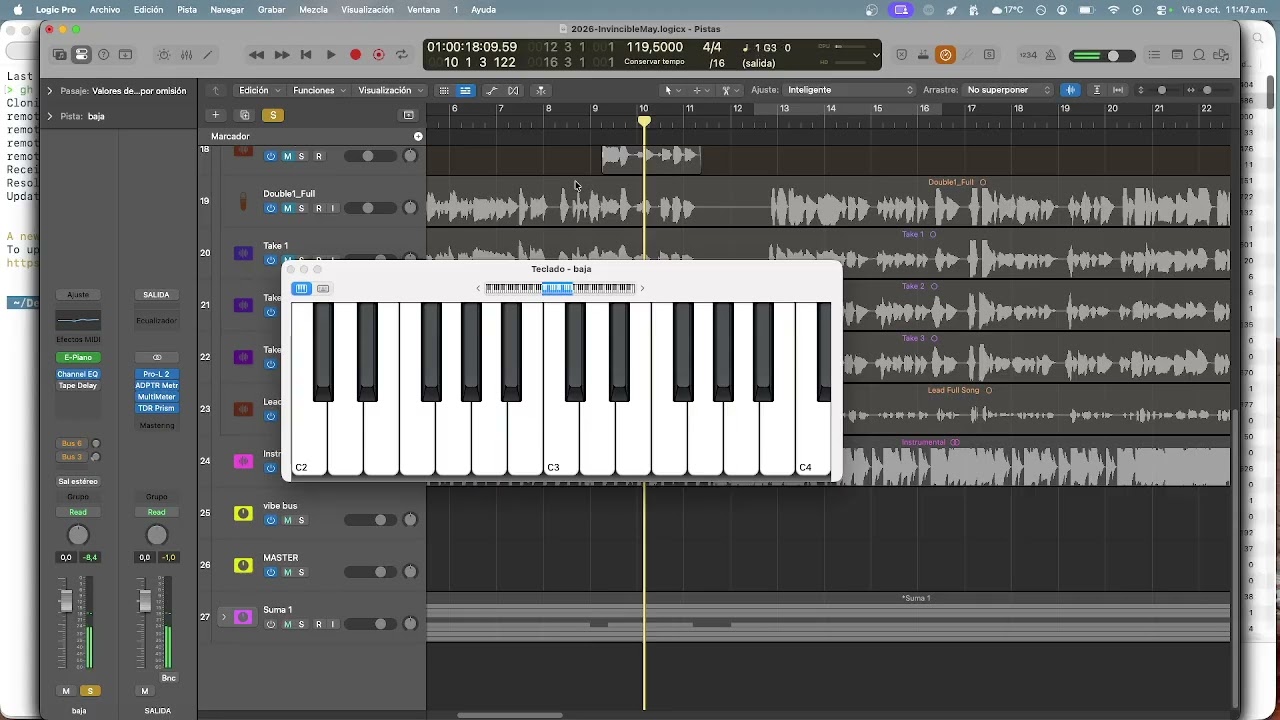Expand the Suma 1 track stack
1280x720 pixels.
[x=224, y=617]
